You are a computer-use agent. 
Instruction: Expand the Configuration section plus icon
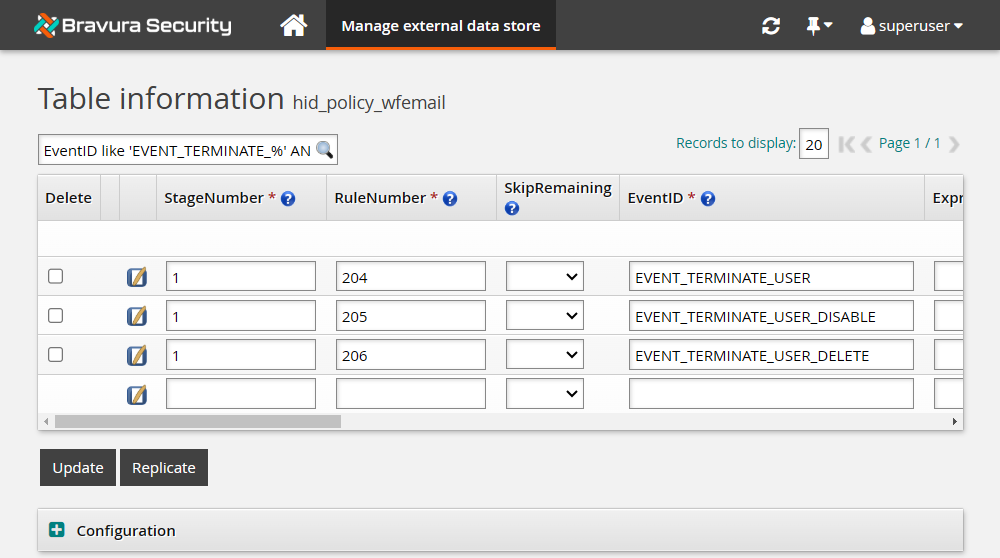(57, 530)
